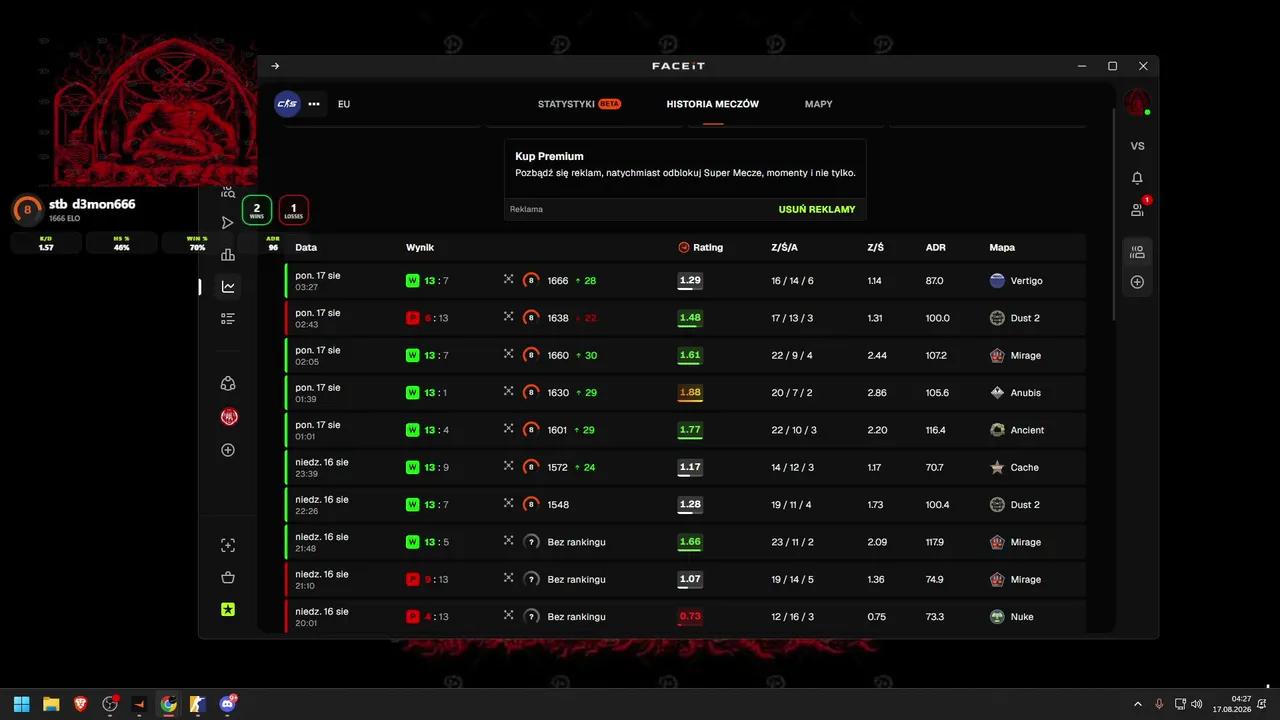Open the play (matchmaking) icon in left sidebar
This screenshot has height=720, width=1280.
(228, 223)
